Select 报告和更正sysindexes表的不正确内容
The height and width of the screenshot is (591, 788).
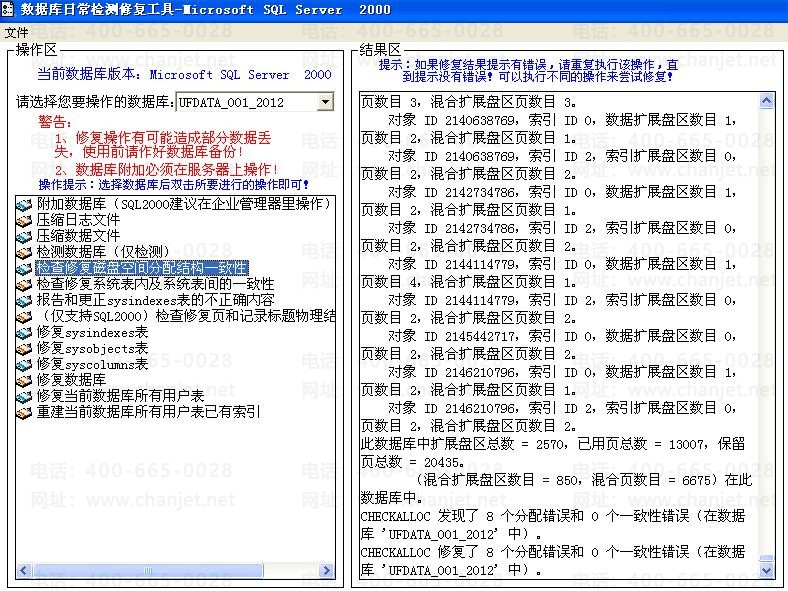coord(155,300)
